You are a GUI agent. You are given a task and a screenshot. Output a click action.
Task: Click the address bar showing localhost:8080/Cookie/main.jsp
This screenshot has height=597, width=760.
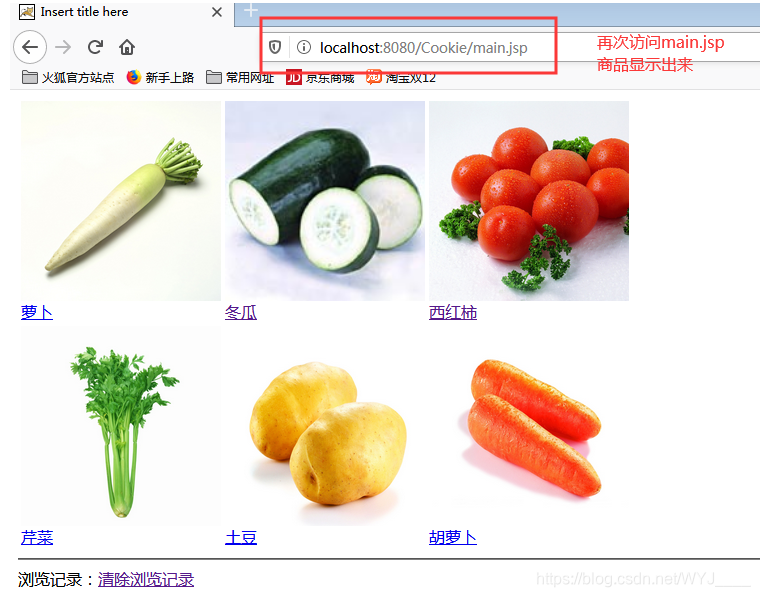(423, 47)
